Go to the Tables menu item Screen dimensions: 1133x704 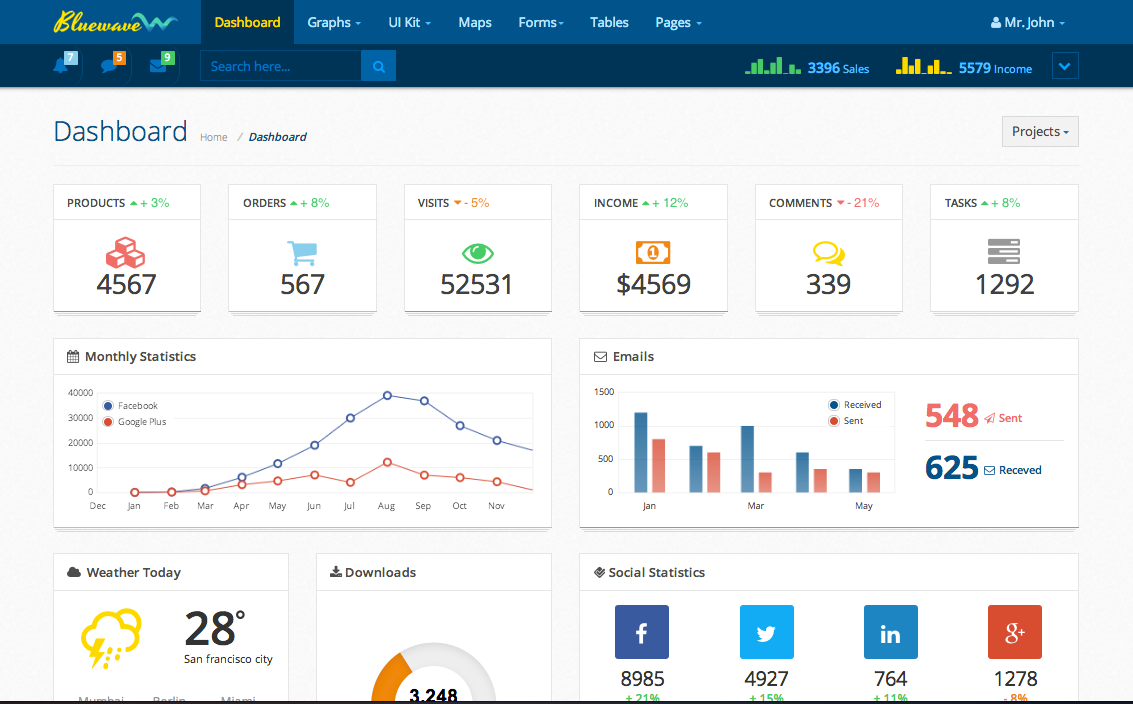click(609, 22)
